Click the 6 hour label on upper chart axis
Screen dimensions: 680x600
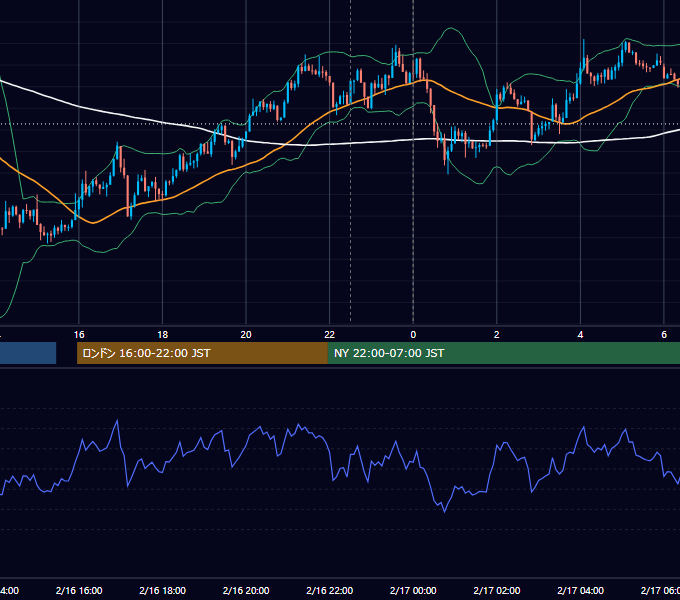pyautogui.click(x=664, y=335)
